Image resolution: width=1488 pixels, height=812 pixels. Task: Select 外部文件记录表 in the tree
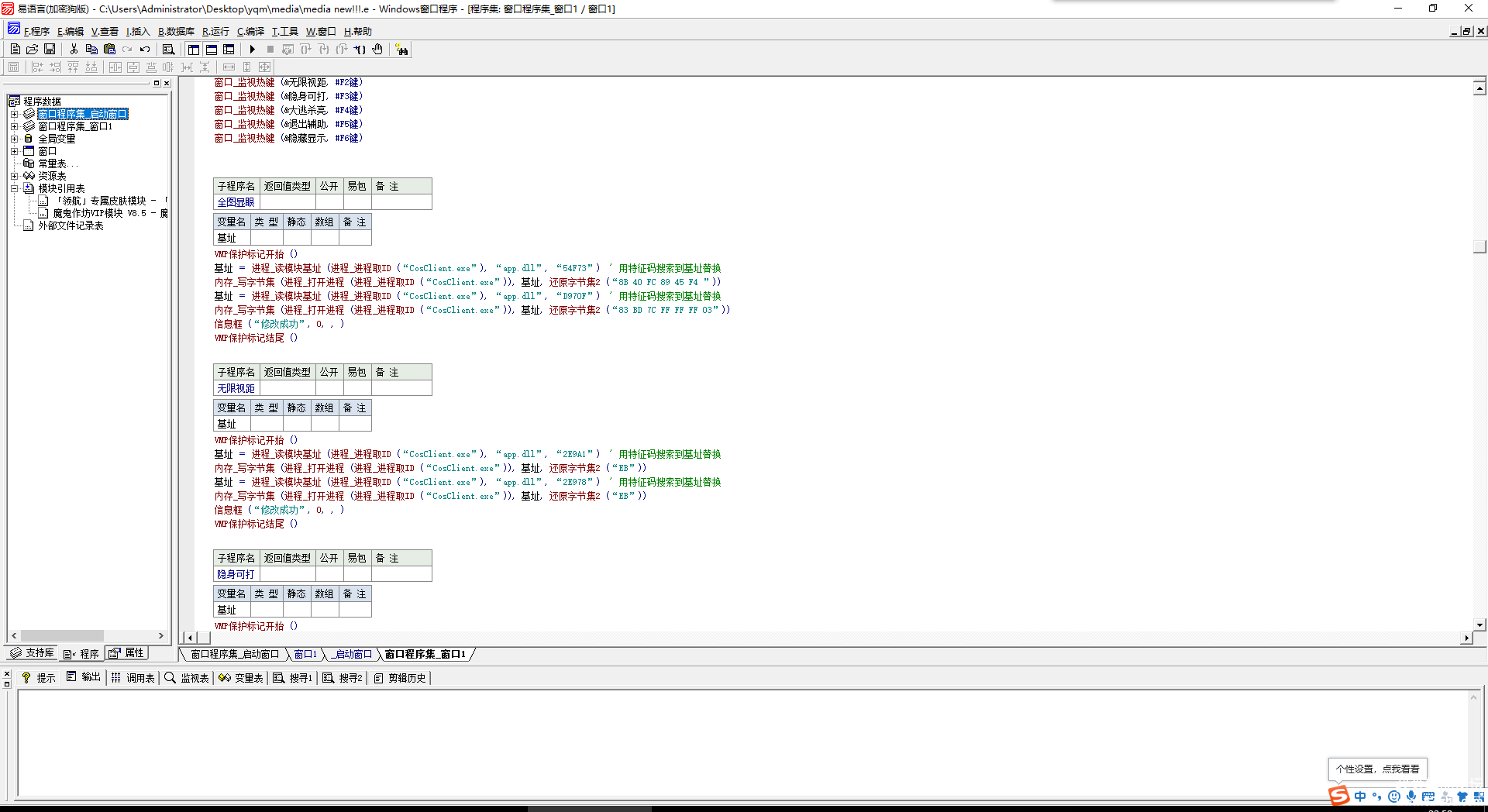point(71,225)
